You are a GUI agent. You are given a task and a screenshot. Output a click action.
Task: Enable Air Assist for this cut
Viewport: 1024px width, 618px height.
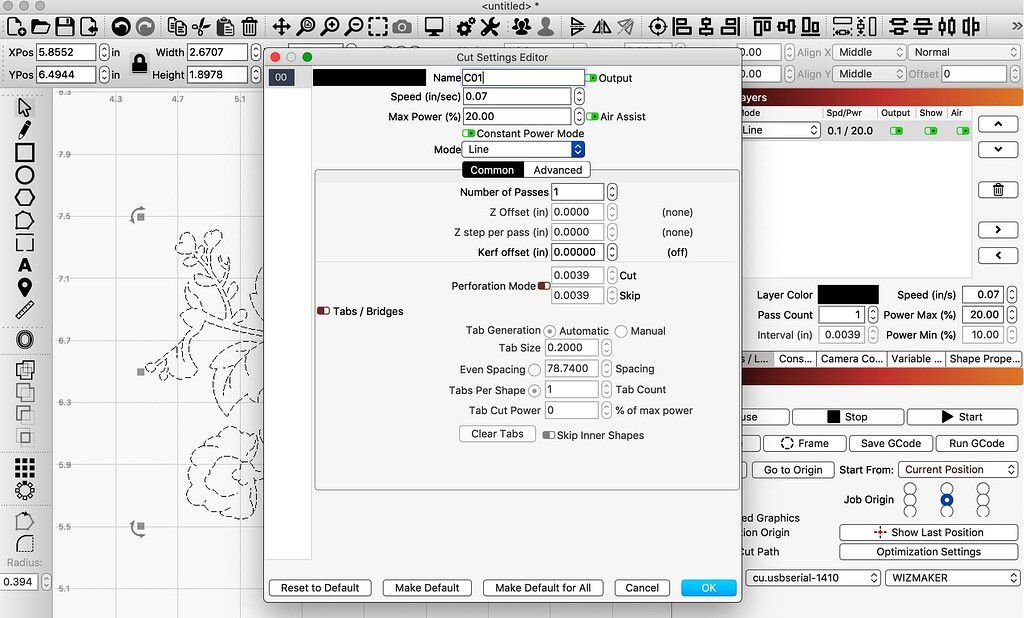tap(595, 116)
